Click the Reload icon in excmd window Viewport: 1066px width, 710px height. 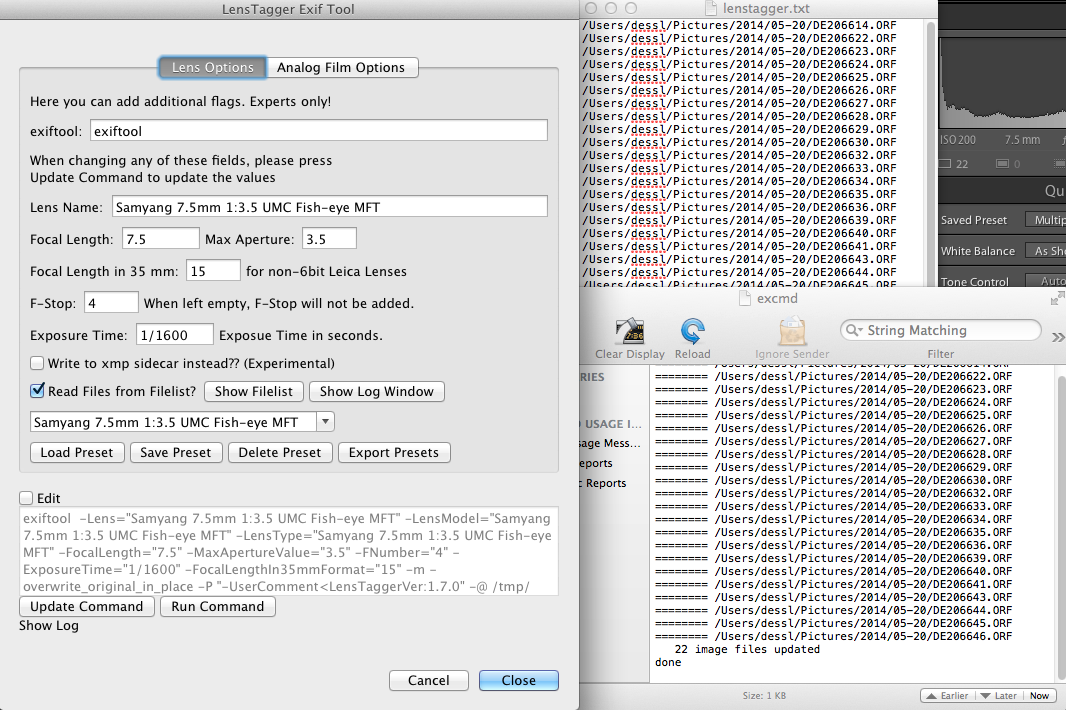click(692, 331)
